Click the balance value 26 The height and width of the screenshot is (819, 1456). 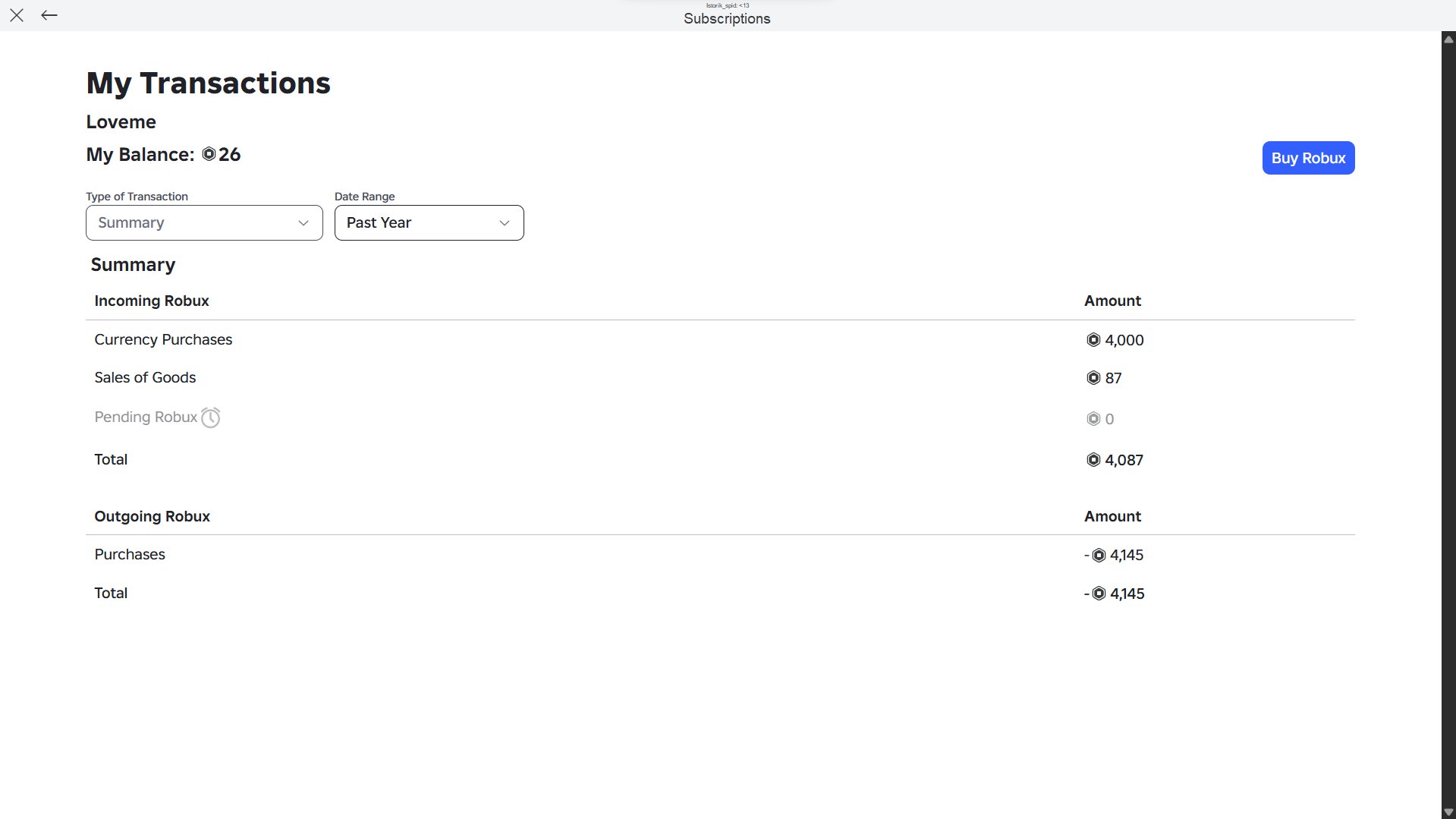click(230, 154)
